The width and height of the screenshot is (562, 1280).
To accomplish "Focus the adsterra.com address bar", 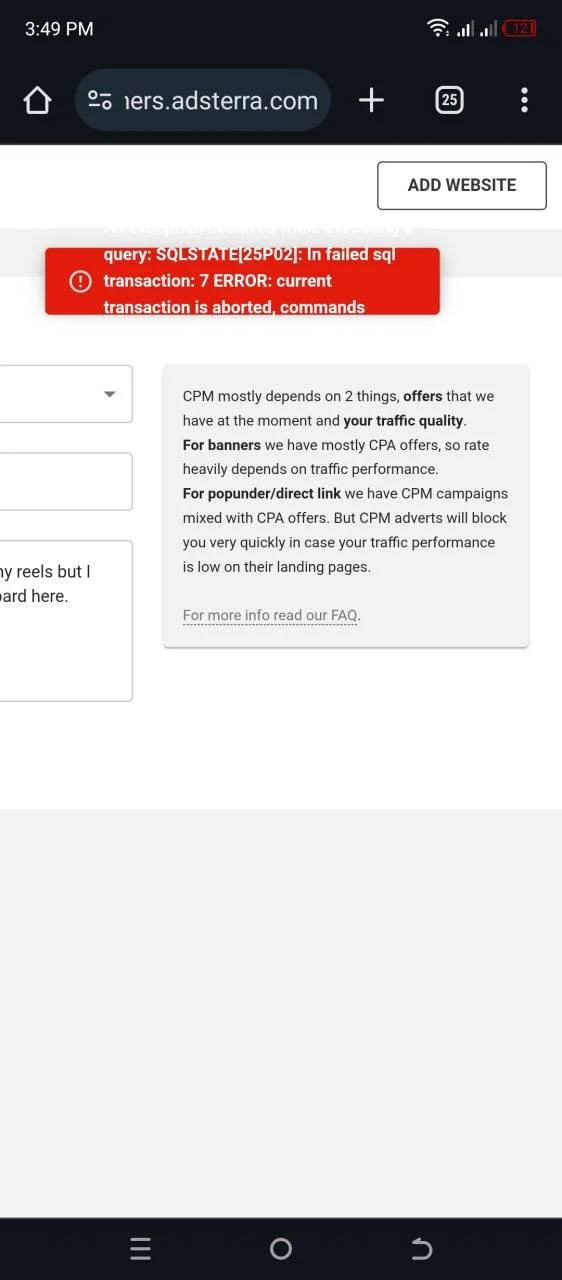I will [x=203, y=100].
